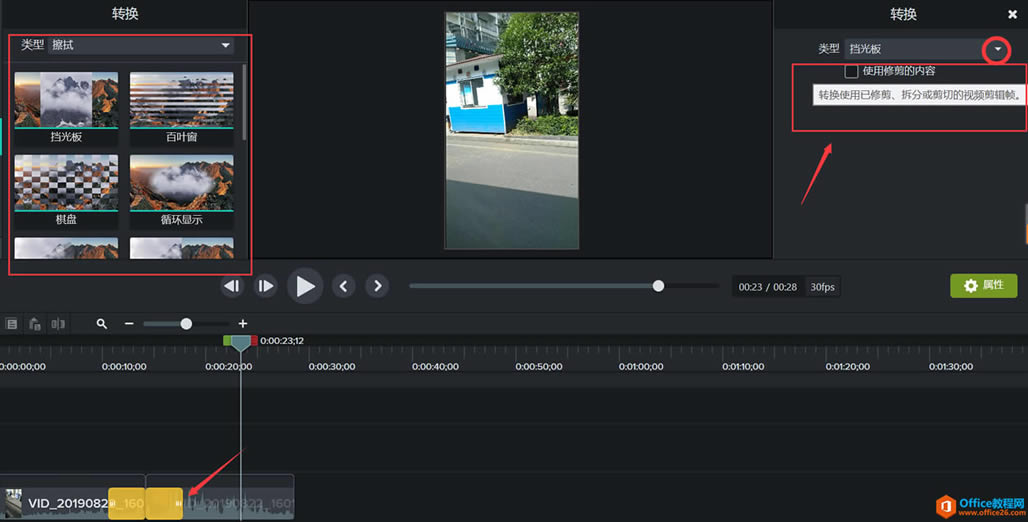
Task: Click the timeline paste icon
Action: [x=35, y=323]
